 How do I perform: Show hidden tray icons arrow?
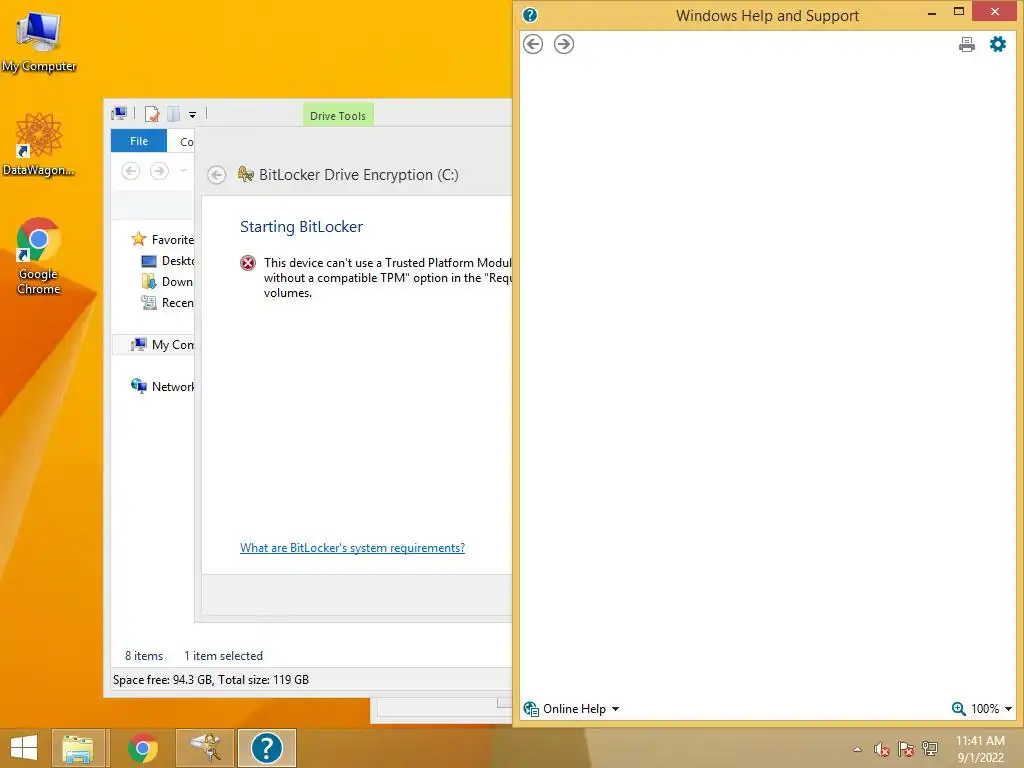857,749
